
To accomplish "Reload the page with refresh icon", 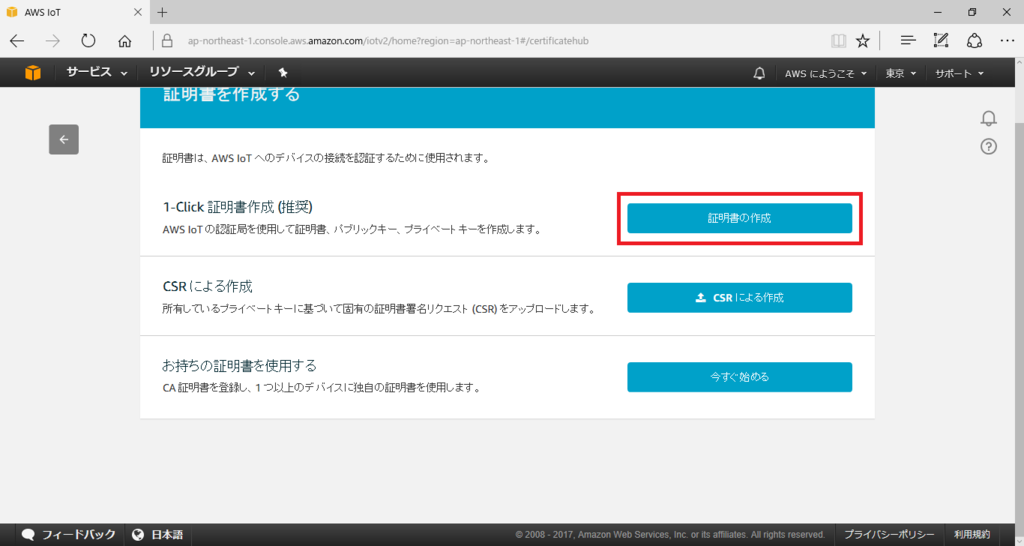I will [x=88, y=40].
